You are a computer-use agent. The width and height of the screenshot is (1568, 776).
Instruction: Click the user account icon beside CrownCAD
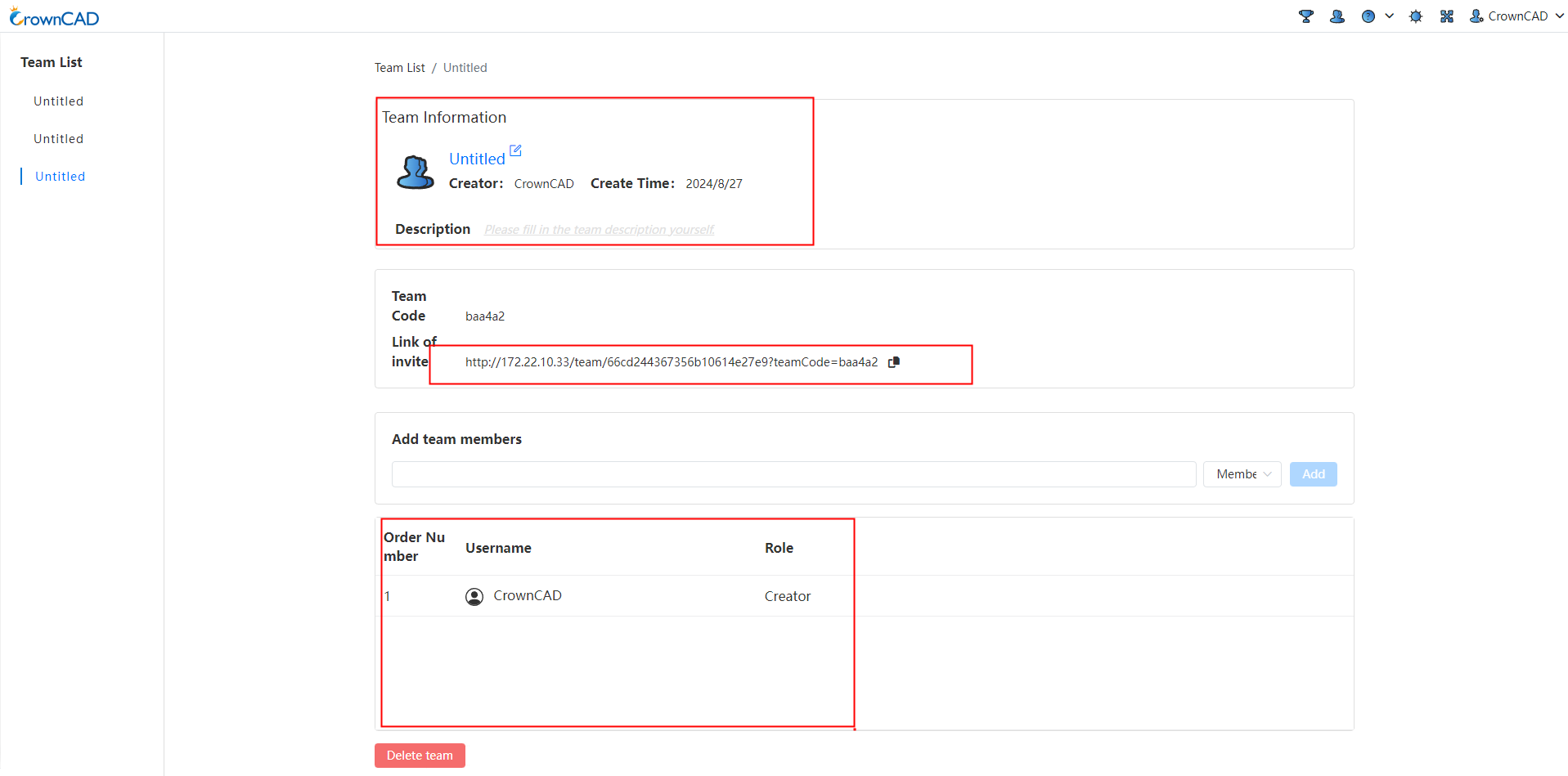point(1476,16)
